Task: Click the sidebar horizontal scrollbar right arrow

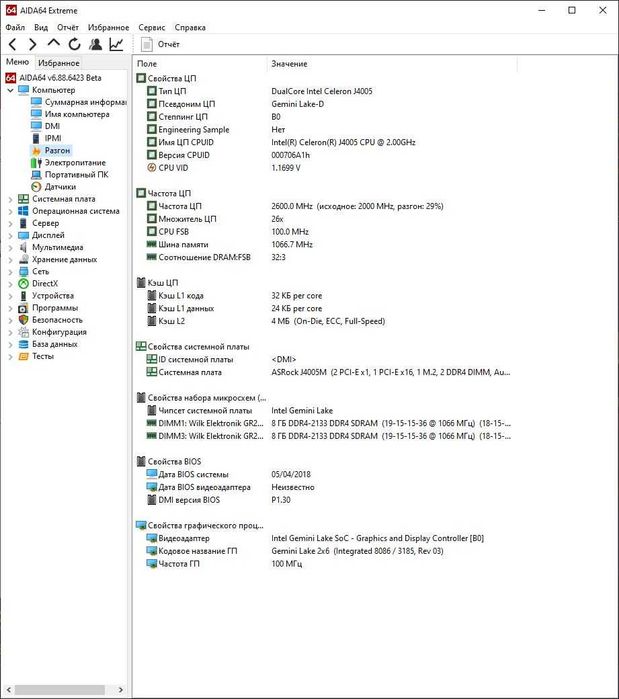Action: [x=121, y=690]
